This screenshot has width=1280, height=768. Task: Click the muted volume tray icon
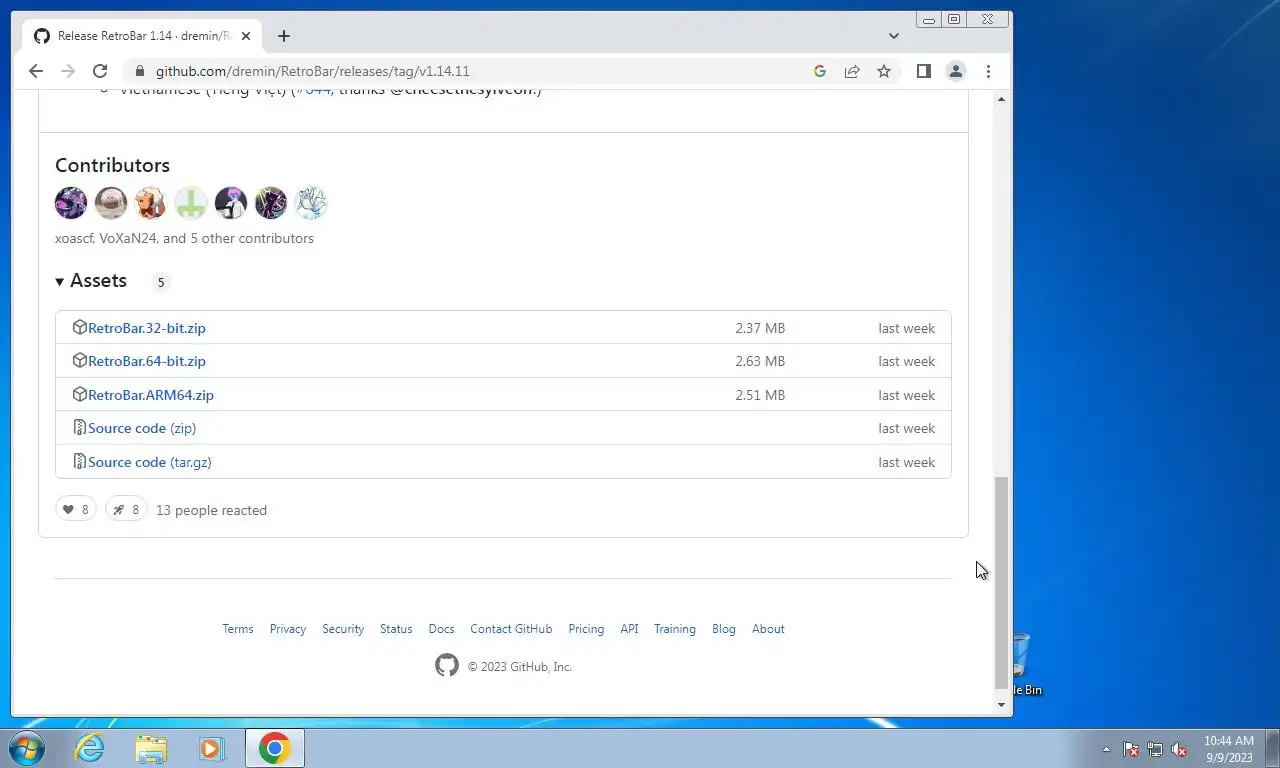1180,749
